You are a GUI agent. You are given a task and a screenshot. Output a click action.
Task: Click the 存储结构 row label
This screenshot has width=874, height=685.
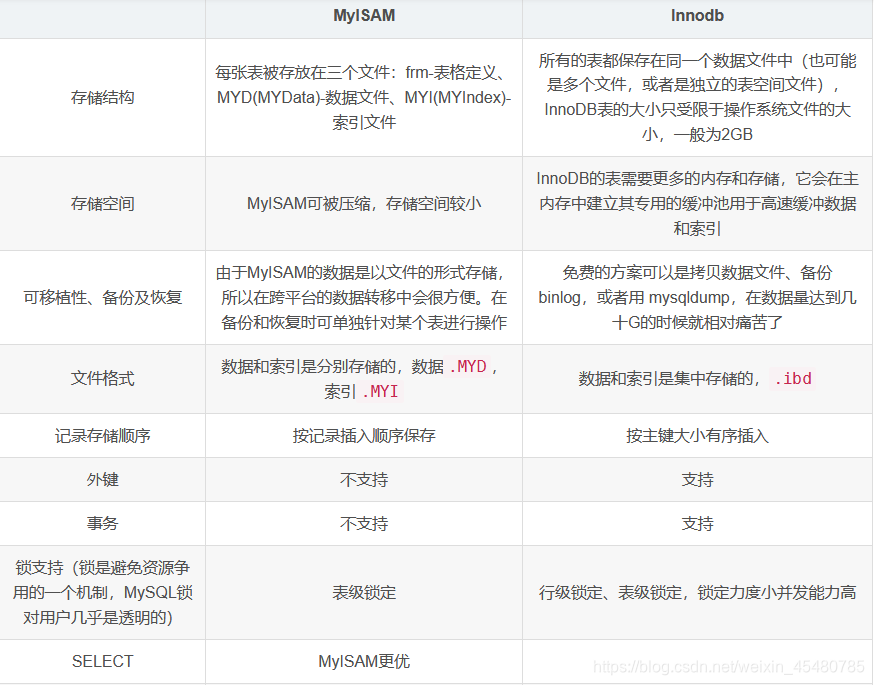click(102, 97)
